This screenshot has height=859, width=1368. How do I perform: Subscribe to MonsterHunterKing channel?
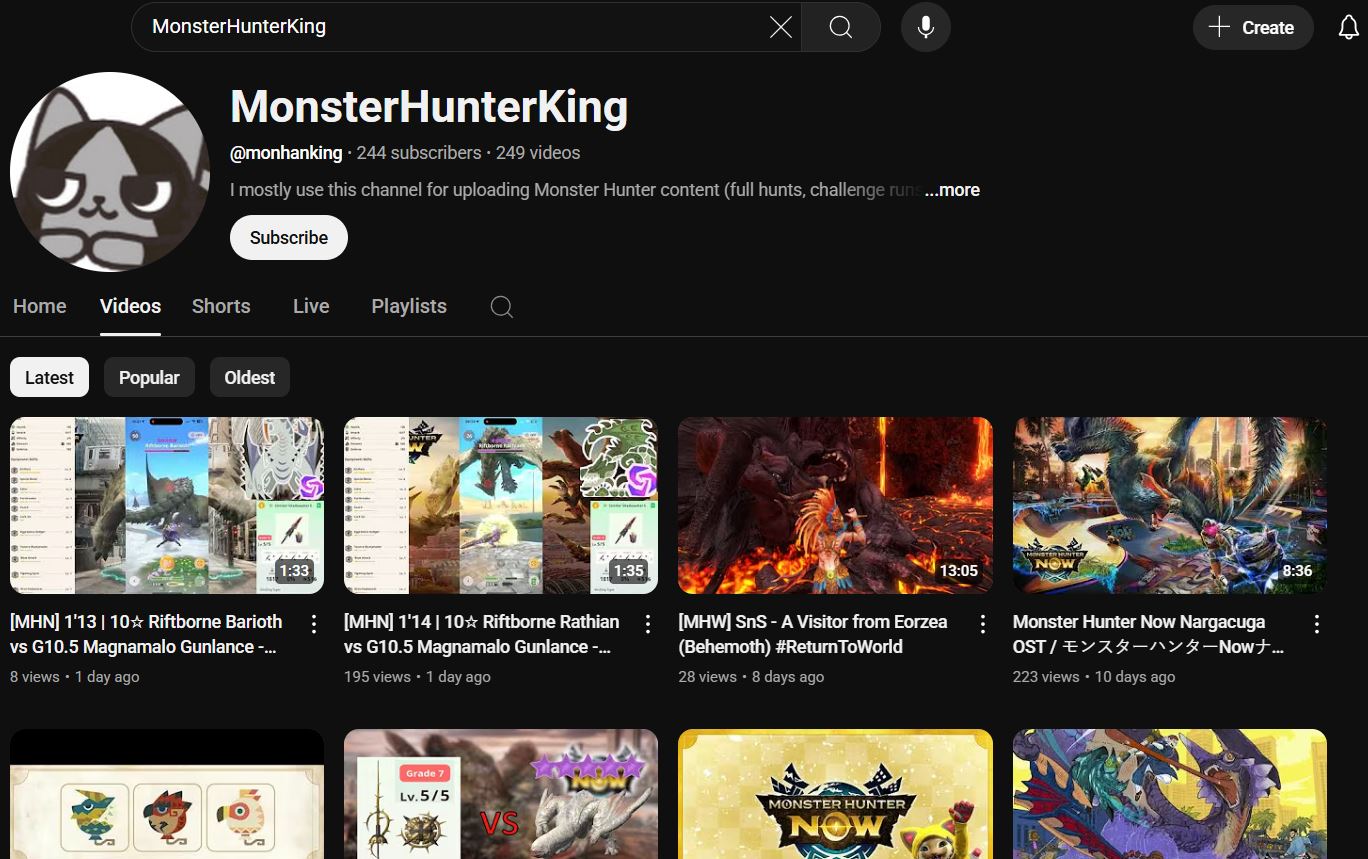tap(289, 238)
